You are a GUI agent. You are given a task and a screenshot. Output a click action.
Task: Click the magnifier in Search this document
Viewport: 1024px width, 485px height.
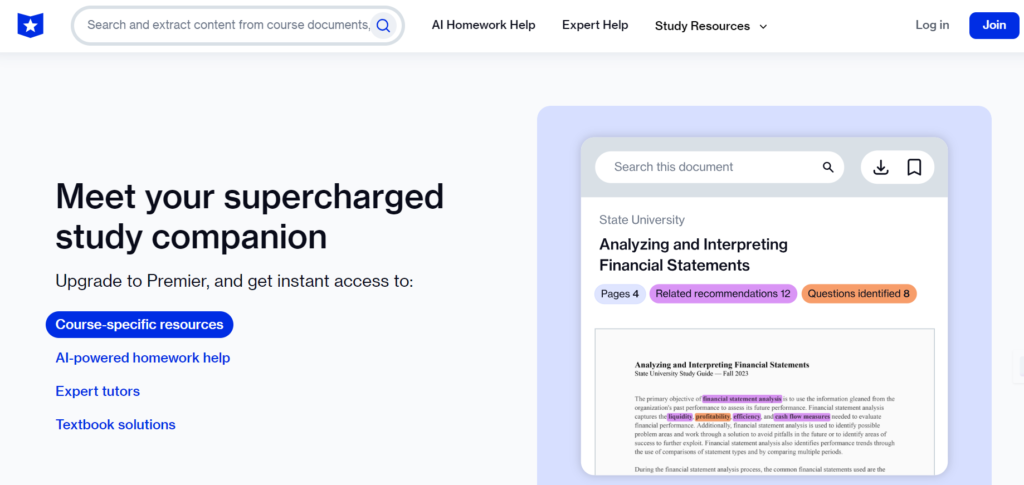click(827, 167)
